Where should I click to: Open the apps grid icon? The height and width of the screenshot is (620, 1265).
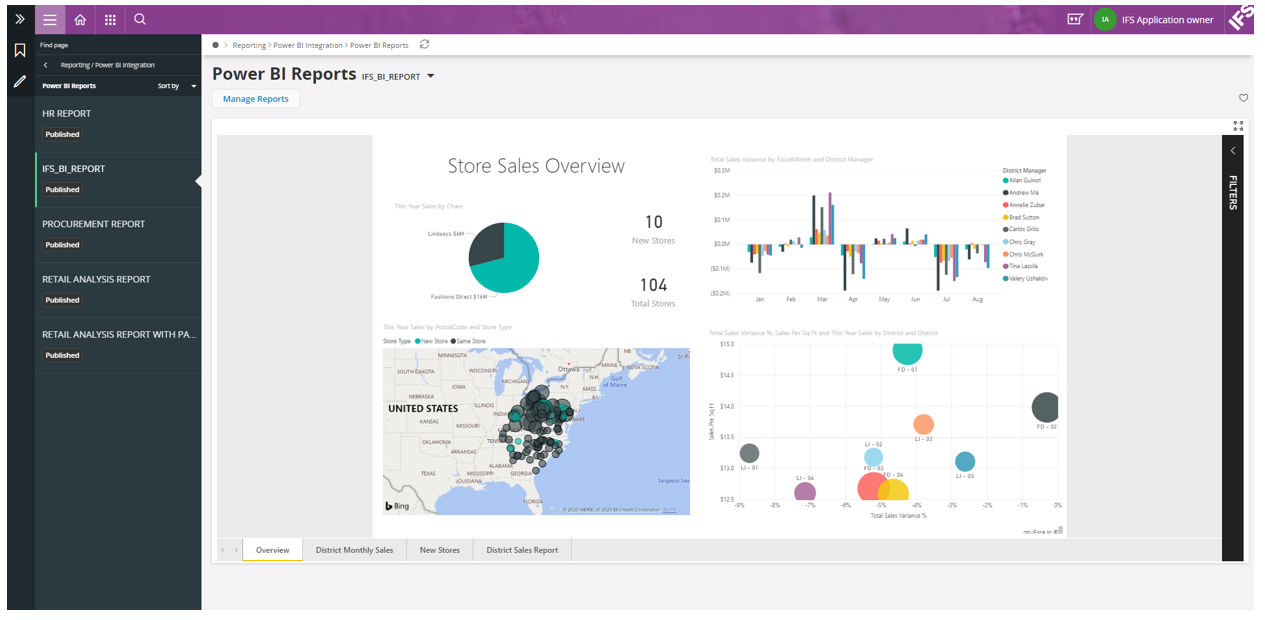[x=110, y=19]
